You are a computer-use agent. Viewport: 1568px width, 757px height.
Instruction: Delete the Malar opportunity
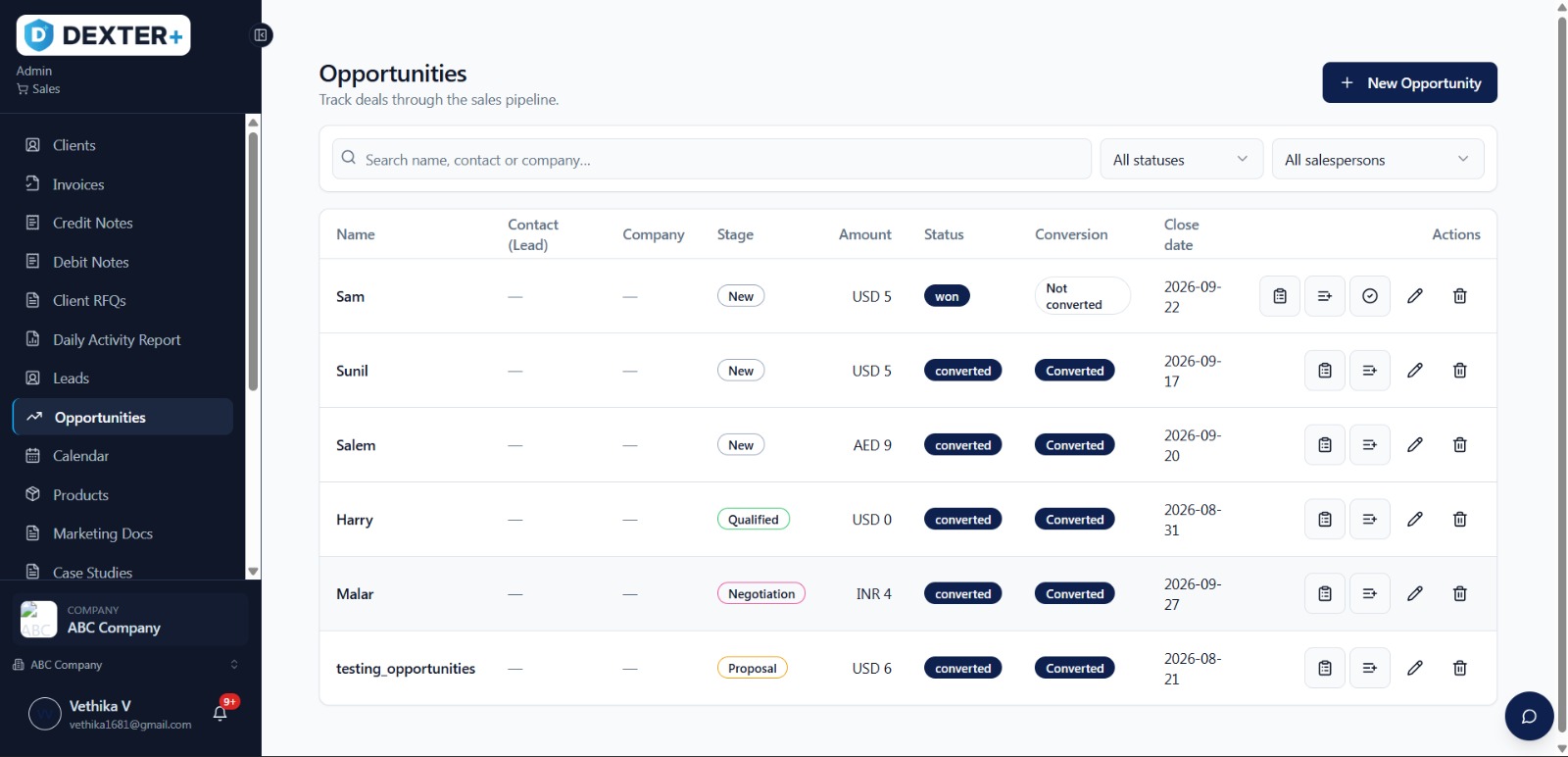point(1460,594)
